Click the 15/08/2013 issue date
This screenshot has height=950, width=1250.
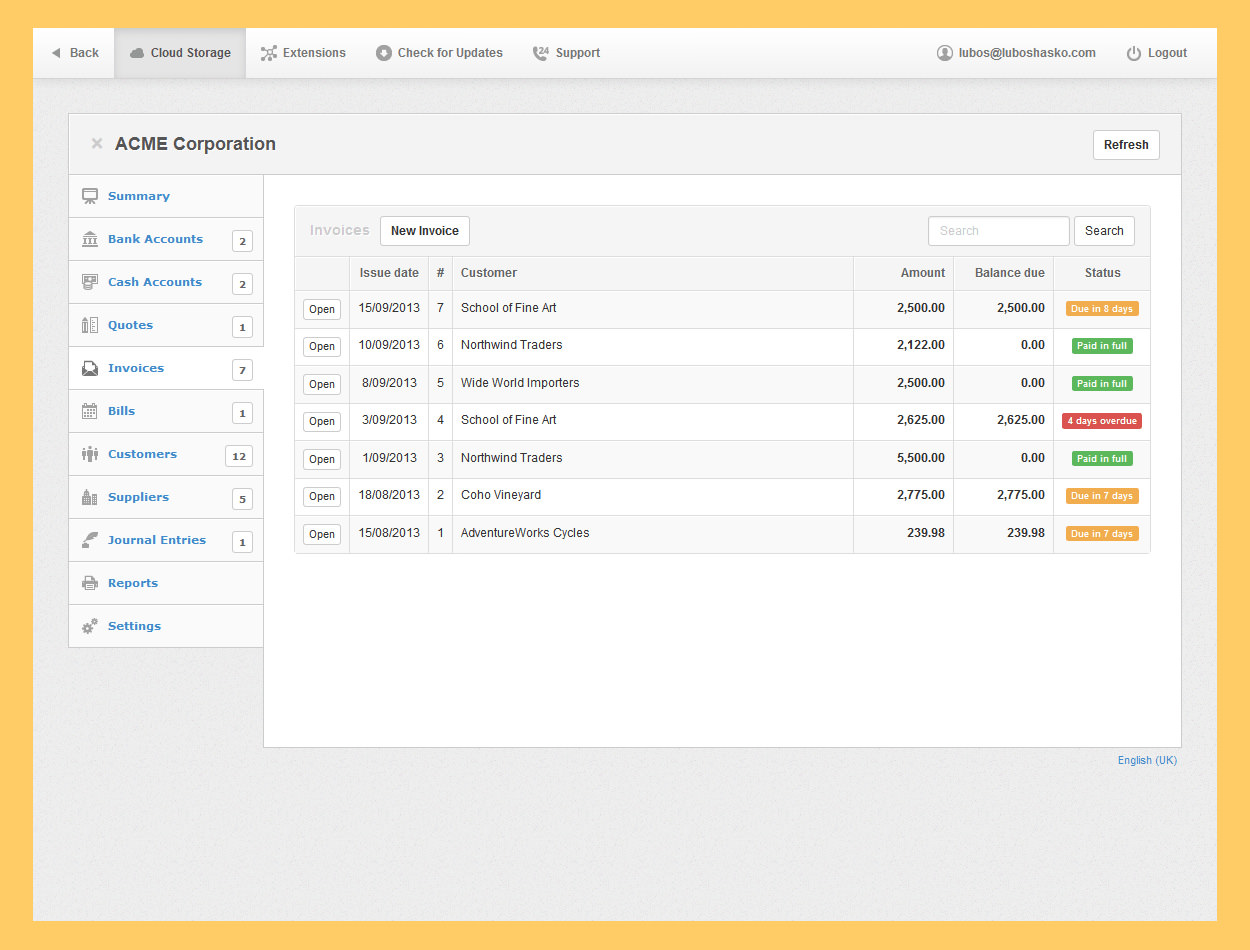tap(389, 533)
